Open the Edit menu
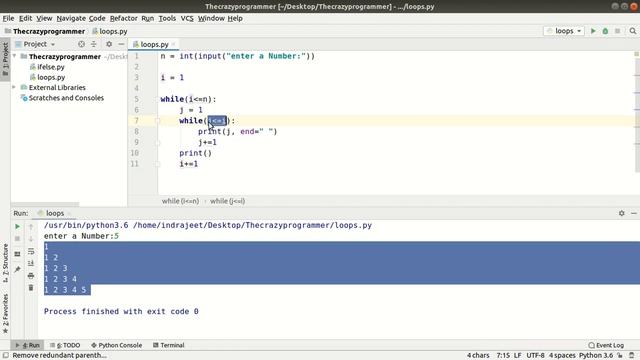The image size is (640, 360). 25,18
